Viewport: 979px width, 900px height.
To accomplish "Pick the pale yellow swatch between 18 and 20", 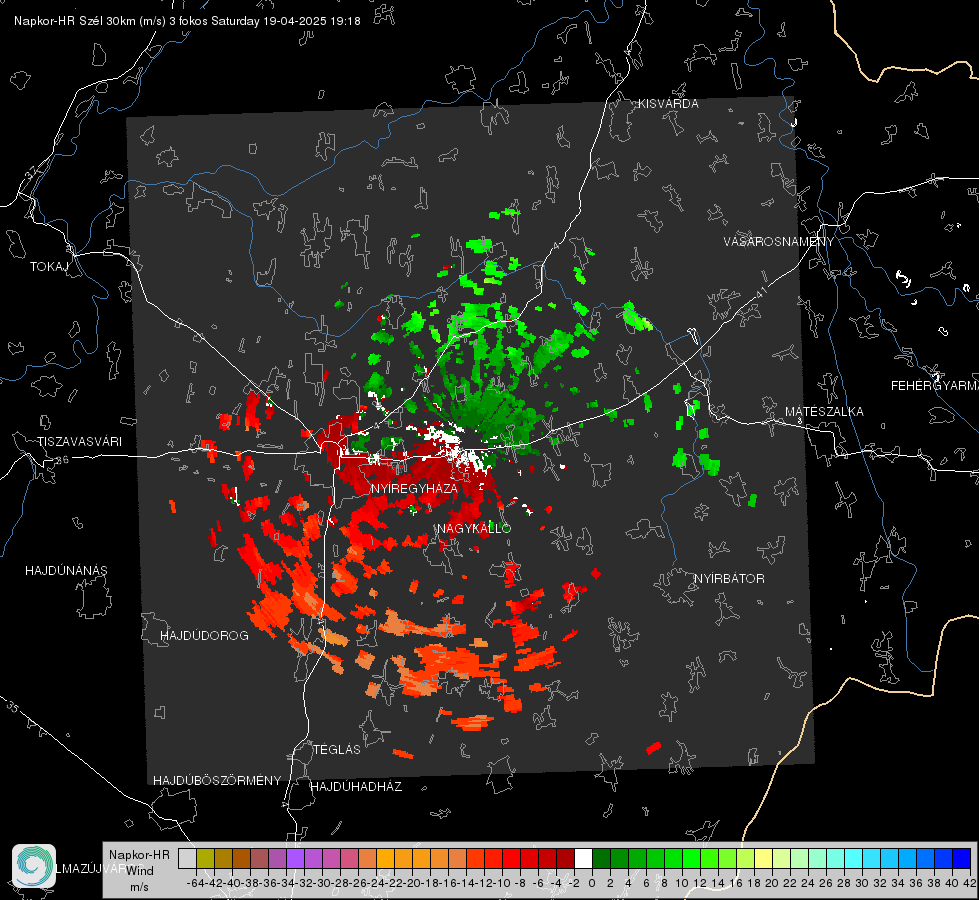I will pyautogui.click(x=763, y=858).
